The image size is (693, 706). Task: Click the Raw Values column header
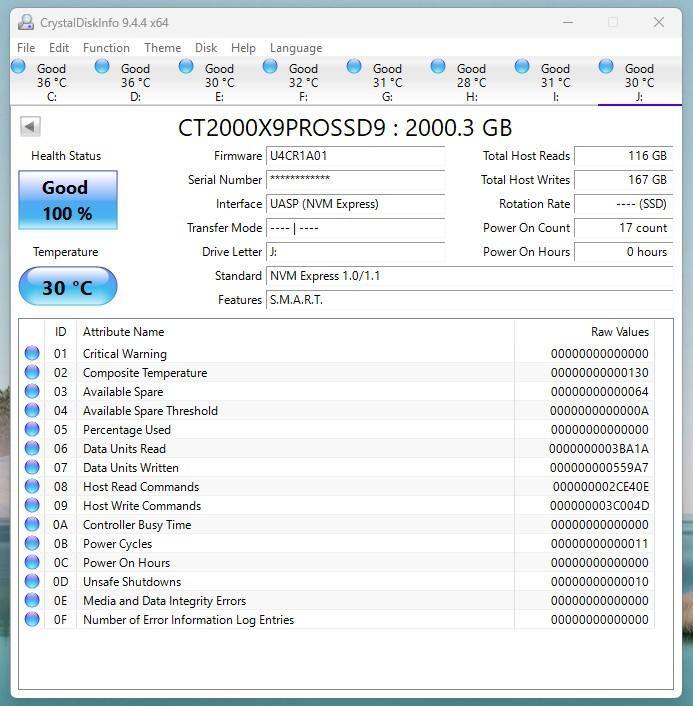[619, 332]
